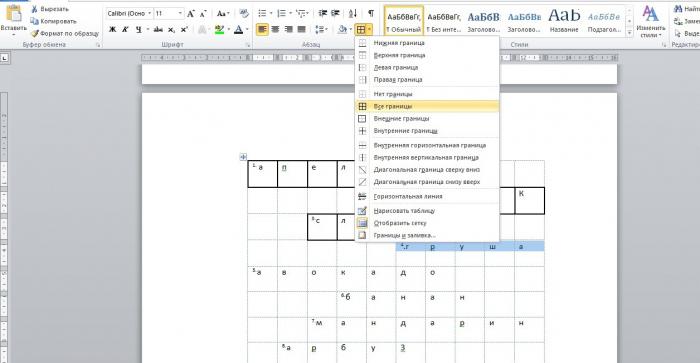Toggle Отобразить сетку gridlines option
Screen dimensions: 700x363
tap(427, 223)
